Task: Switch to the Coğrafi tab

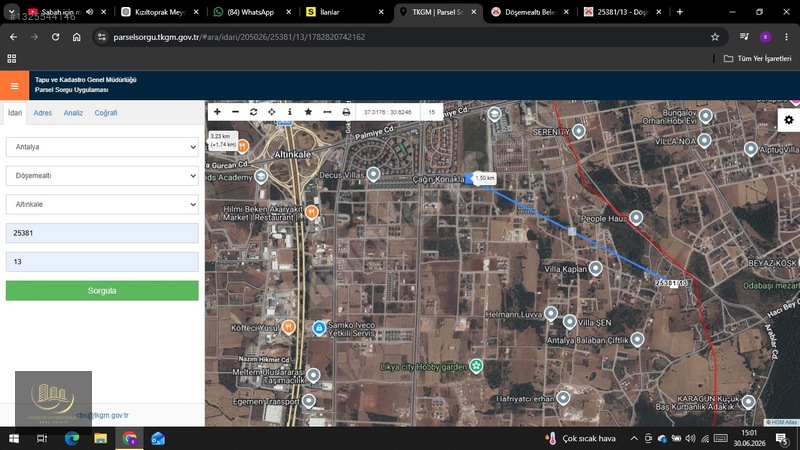Action: point(106,113)
